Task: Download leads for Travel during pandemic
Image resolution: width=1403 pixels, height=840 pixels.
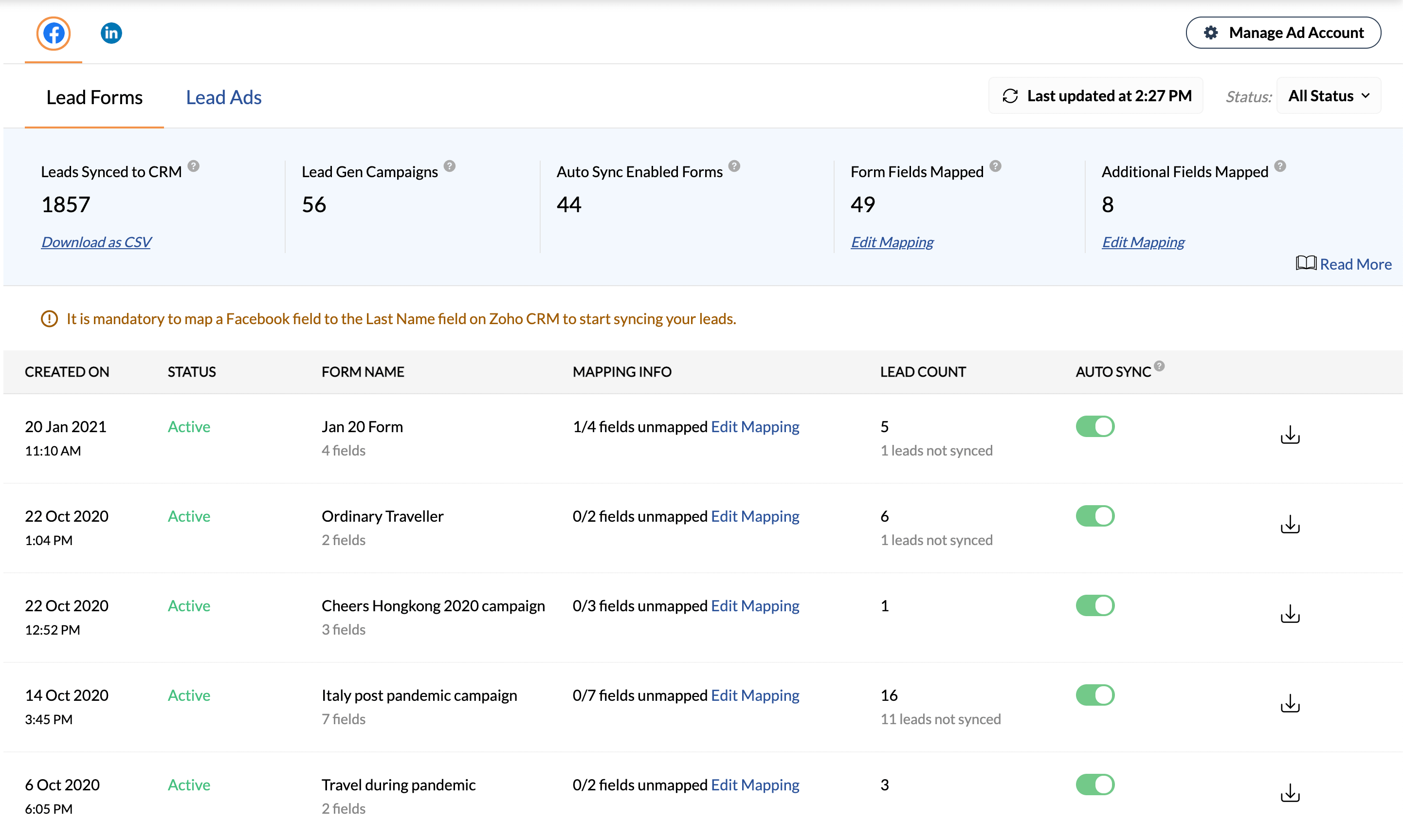Action: pos(1290,792)
